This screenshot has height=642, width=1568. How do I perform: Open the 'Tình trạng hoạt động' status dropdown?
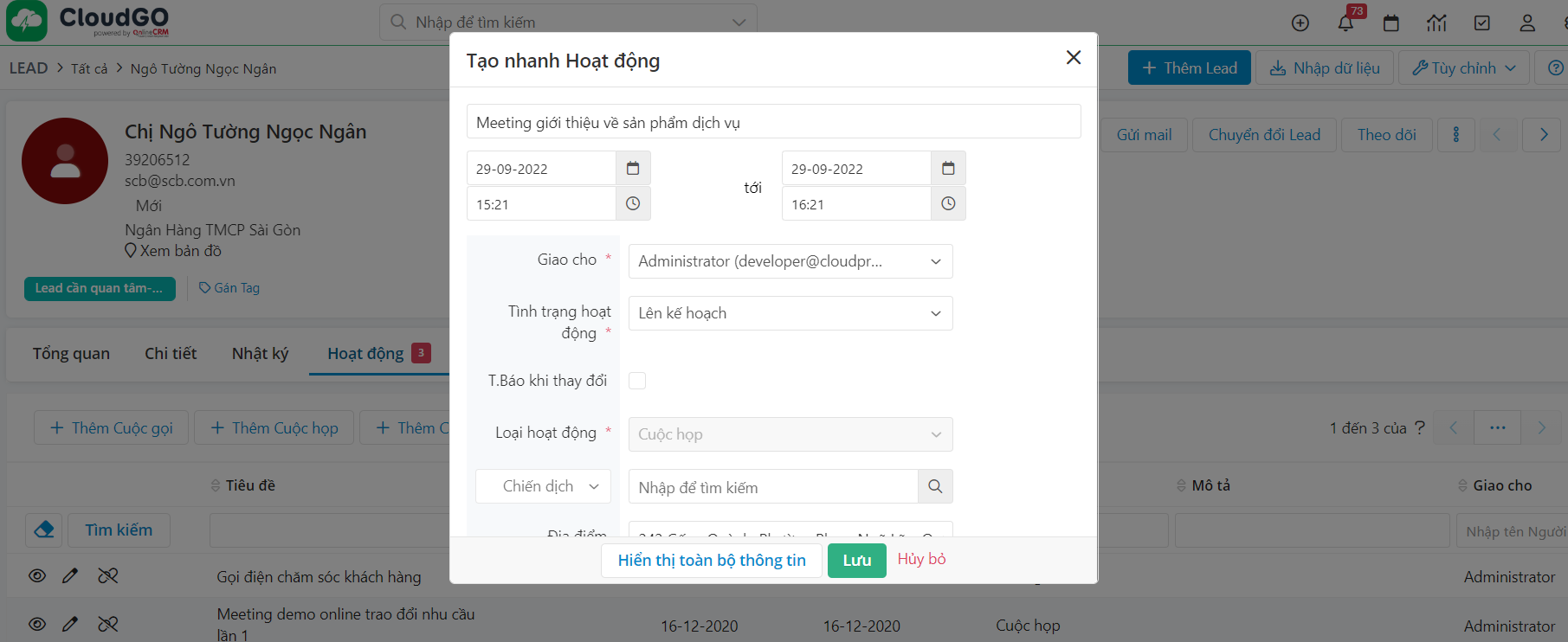click(x=790, y=312)
